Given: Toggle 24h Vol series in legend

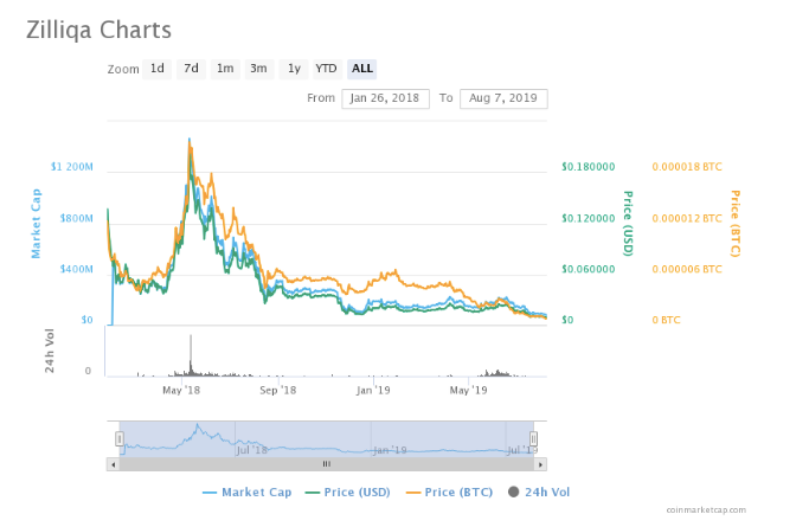Looking at the screenshot, I should pyautogui.click(x=539, y=492).
